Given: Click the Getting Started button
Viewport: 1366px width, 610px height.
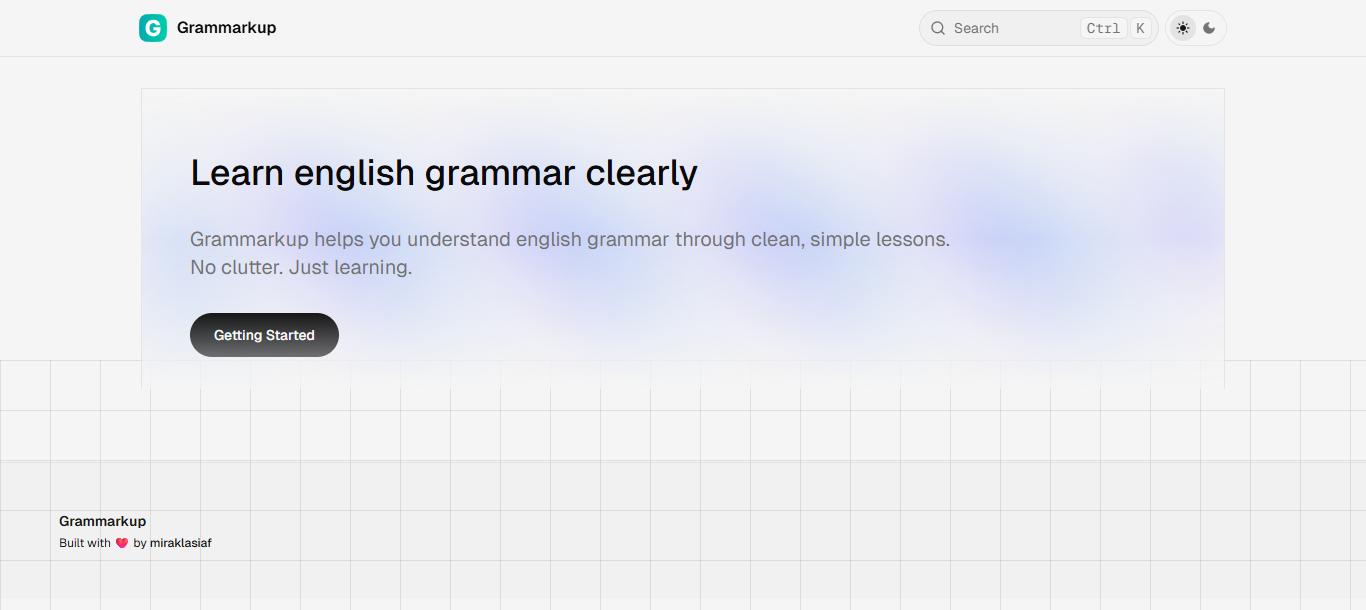Looking at the screenshot, I should pyautogui.click(x=264, y=335).
